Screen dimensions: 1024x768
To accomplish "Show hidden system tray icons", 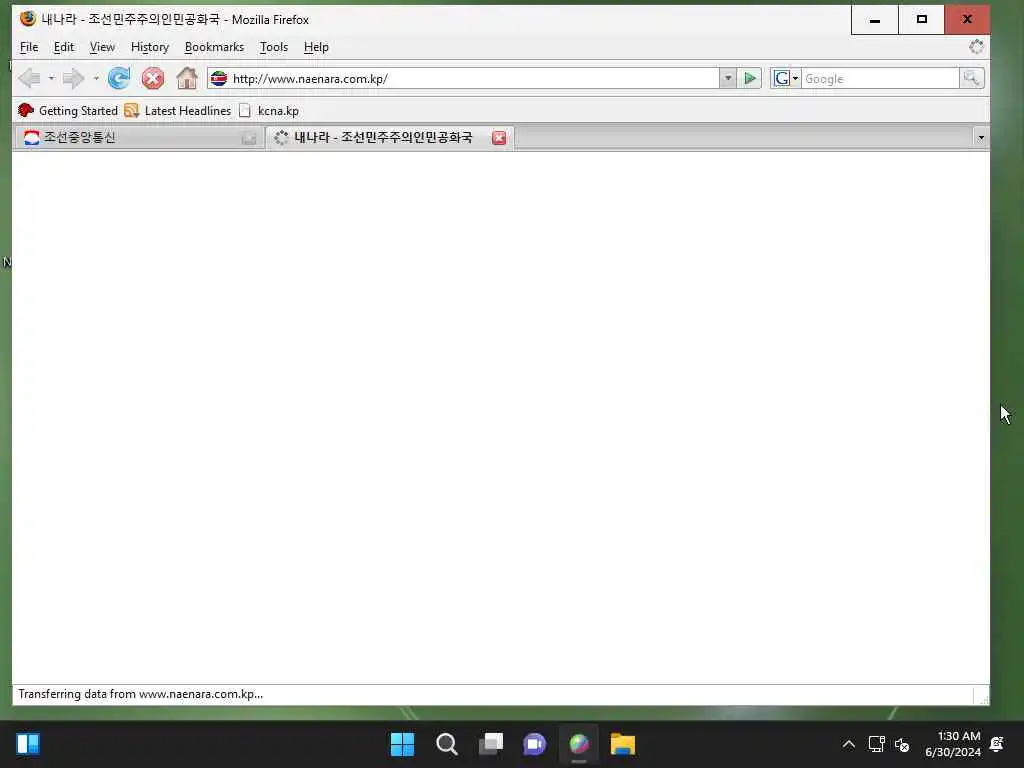I will coord(848,744).
